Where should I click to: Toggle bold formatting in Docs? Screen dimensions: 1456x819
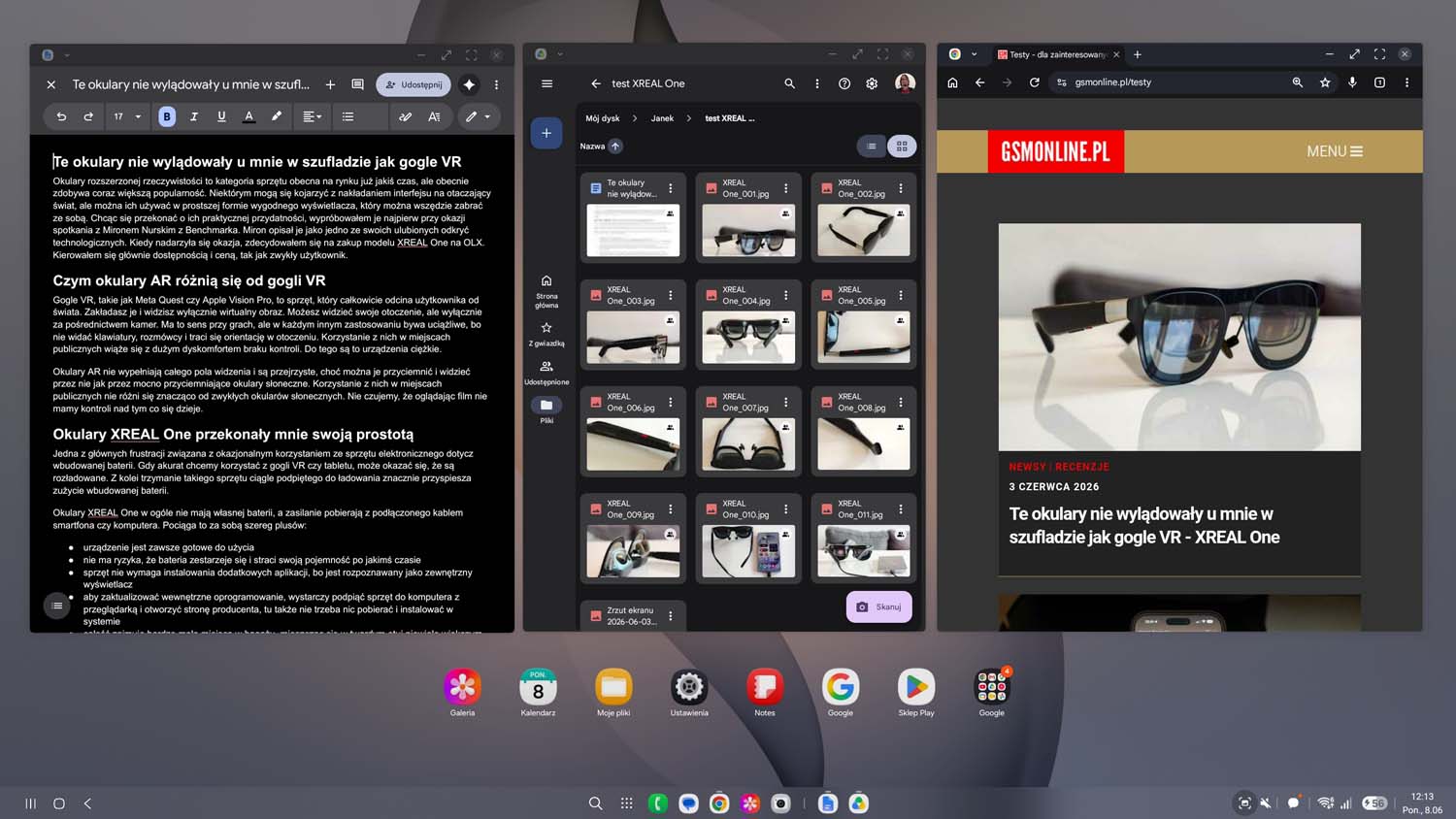(x=167, y=116)
